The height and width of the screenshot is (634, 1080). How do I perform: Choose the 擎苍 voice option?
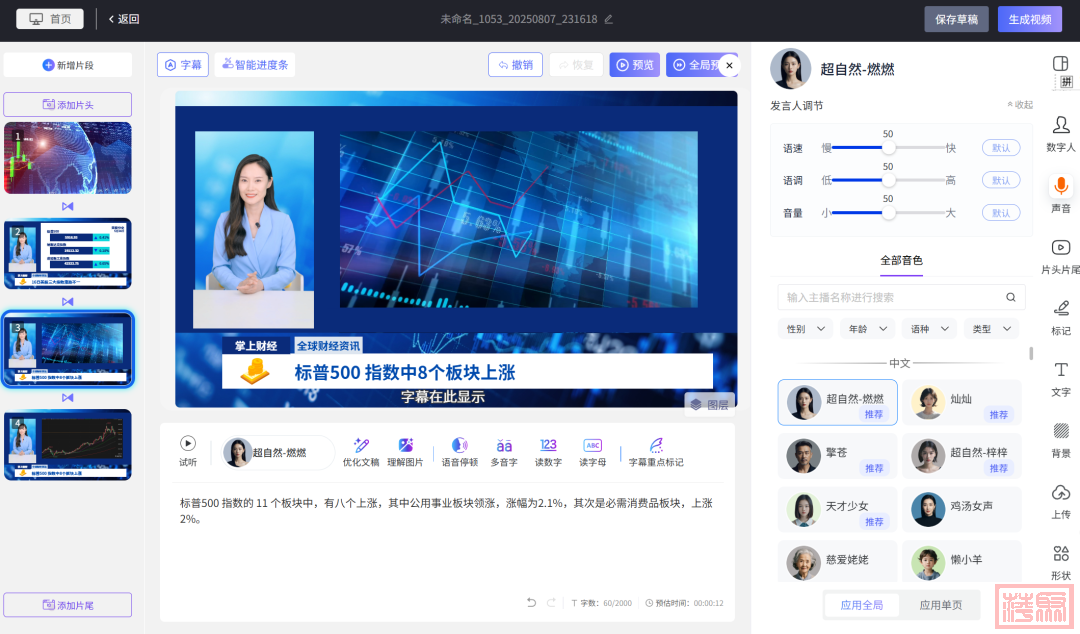[838, 456]
